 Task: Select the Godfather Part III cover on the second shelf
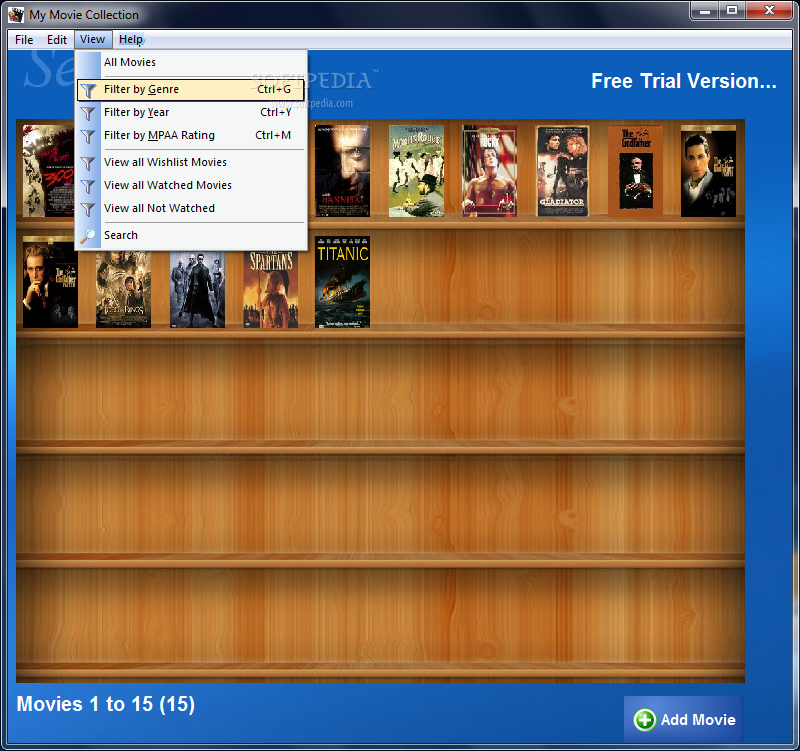click(50, 282)
